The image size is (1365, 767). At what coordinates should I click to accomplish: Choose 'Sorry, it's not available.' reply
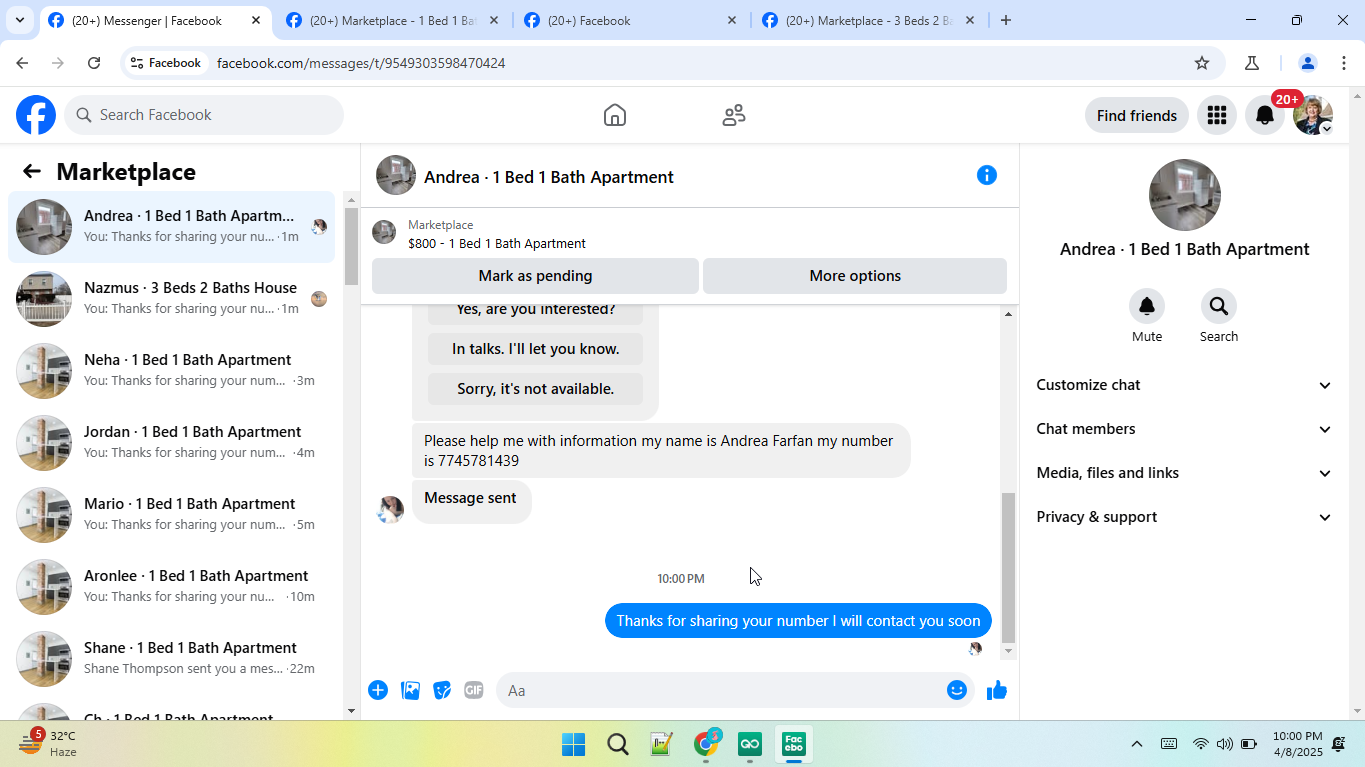pyautogui.click(x=535, y=389)
